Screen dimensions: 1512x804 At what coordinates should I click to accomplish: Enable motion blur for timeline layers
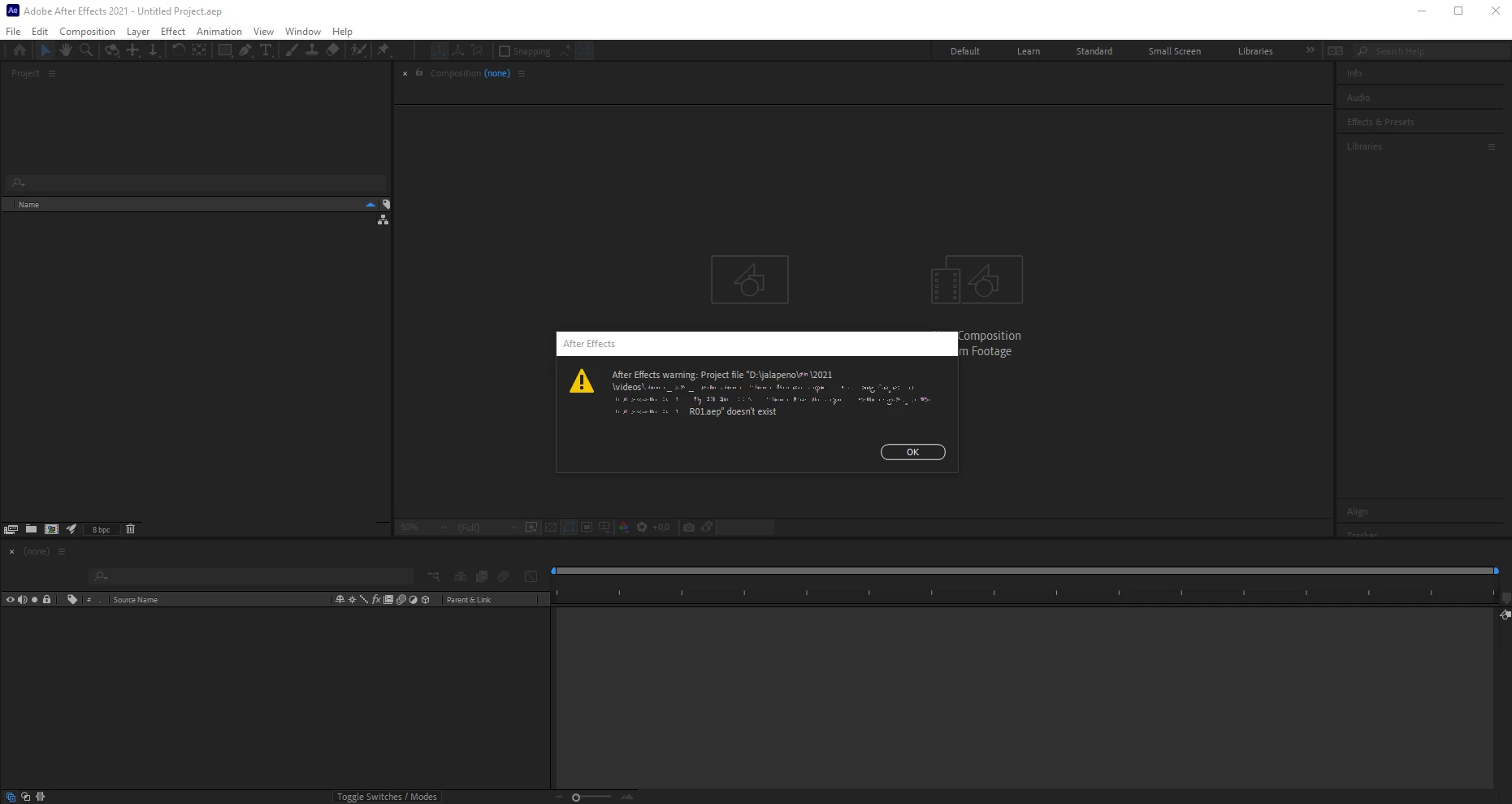tap(503, 576)
